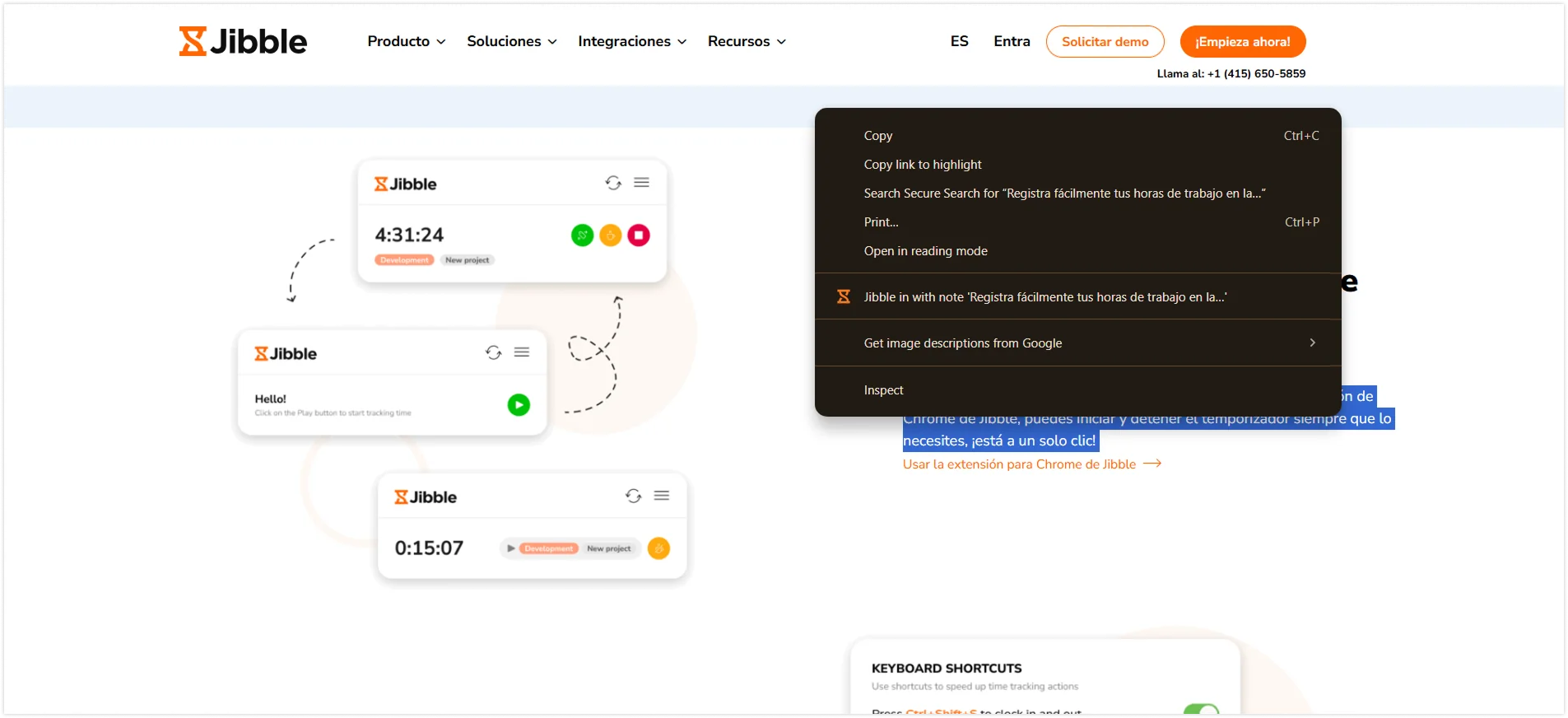Click the refresh icon in the 4:31:24 card
The image size is (1568, 718).
(x=613, y=183)
